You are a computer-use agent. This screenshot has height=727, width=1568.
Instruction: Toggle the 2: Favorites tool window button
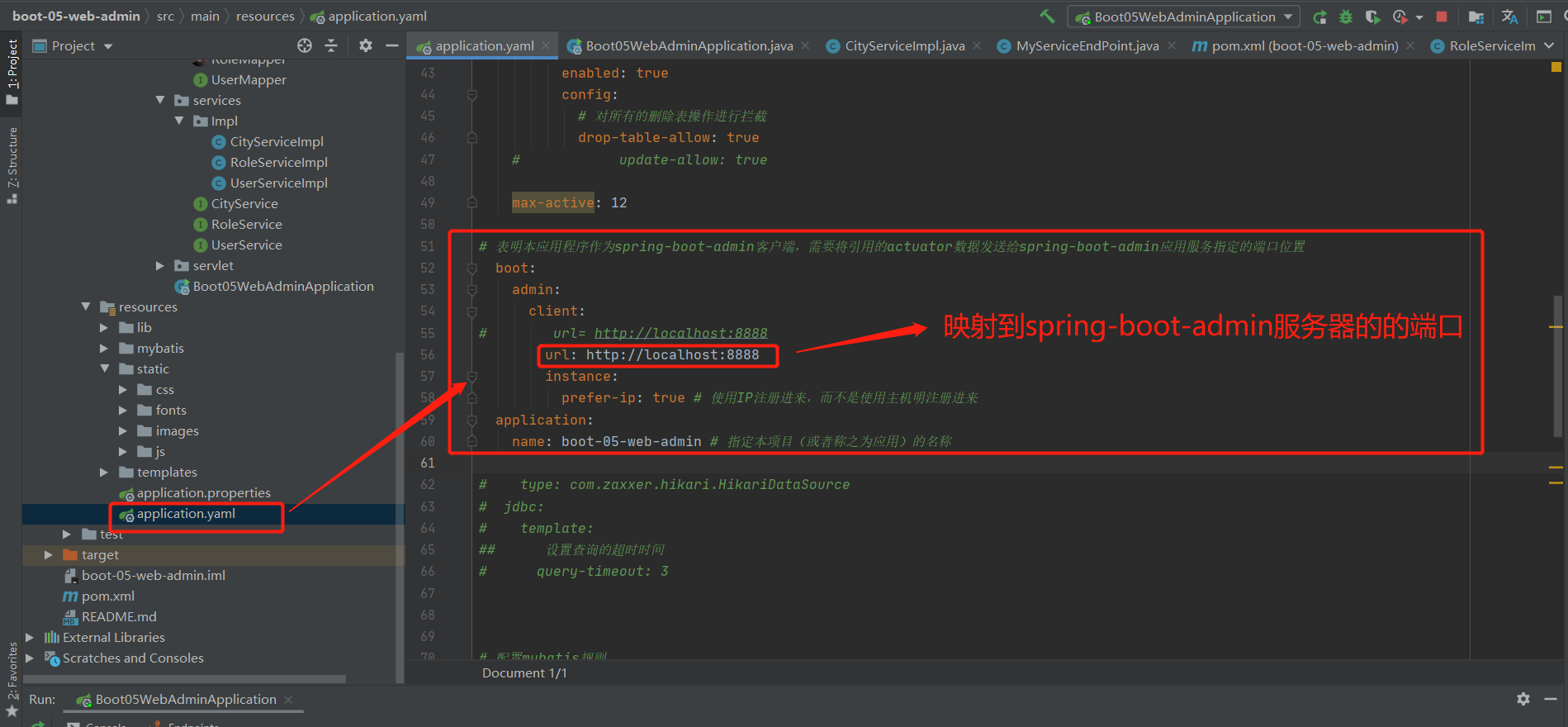point(12,679)
